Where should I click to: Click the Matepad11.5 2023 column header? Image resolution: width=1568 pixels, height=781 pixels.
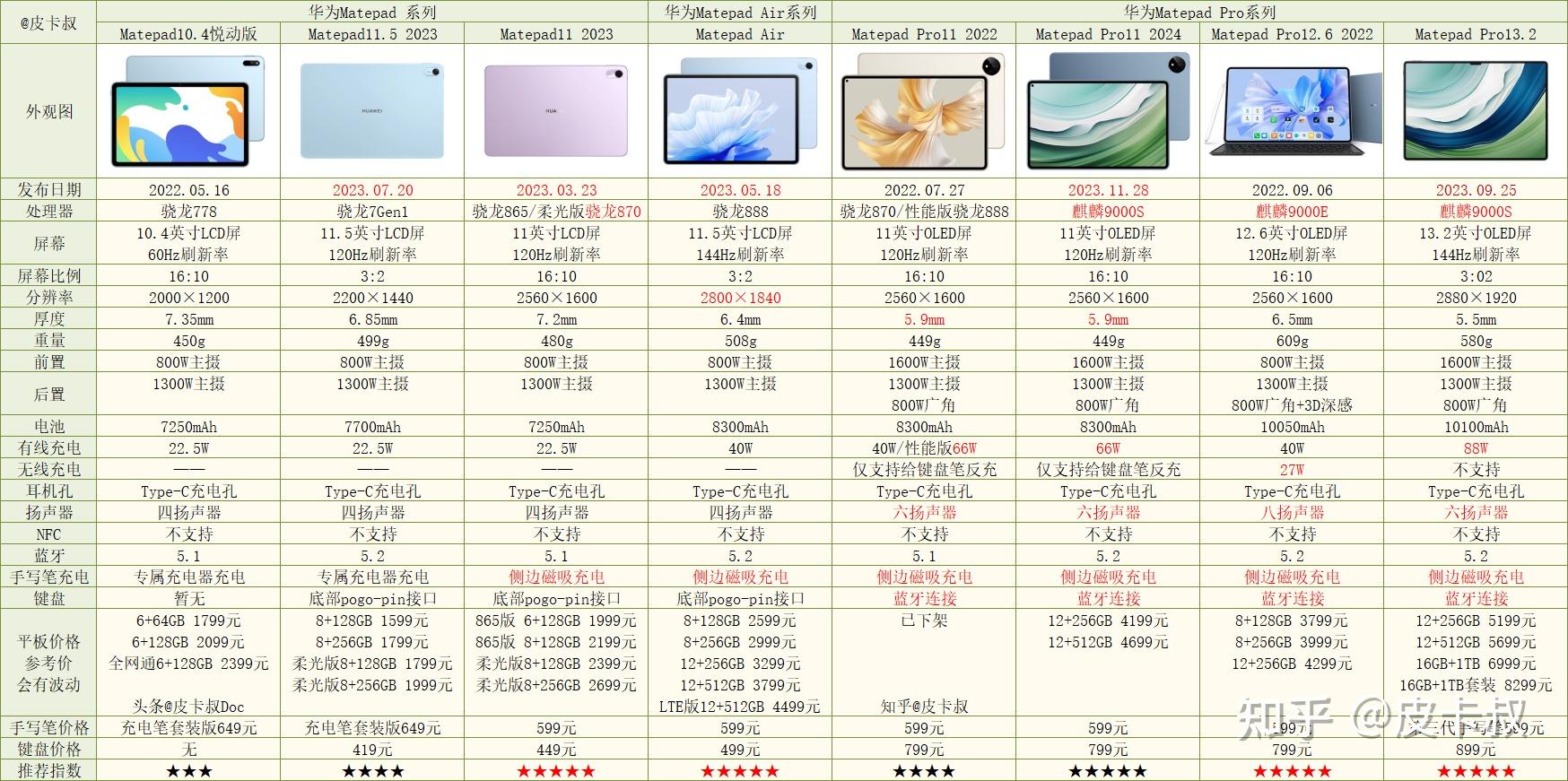coord(372,34)
